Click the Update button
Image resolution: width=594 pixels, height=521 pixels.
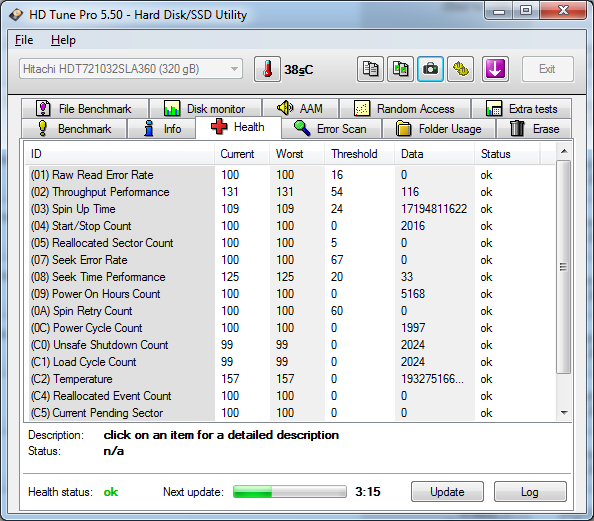coord(447,492)
